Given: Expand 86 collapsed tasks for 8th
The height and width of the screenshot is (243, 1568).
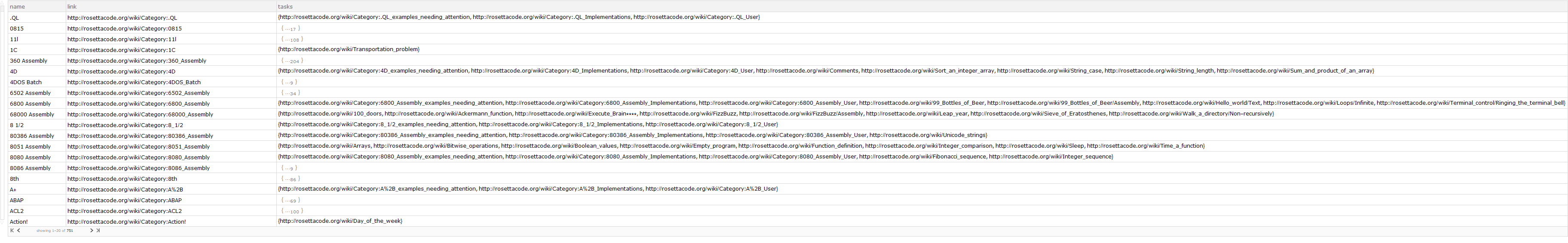Looking at the screenshot, I should (291, 179).
